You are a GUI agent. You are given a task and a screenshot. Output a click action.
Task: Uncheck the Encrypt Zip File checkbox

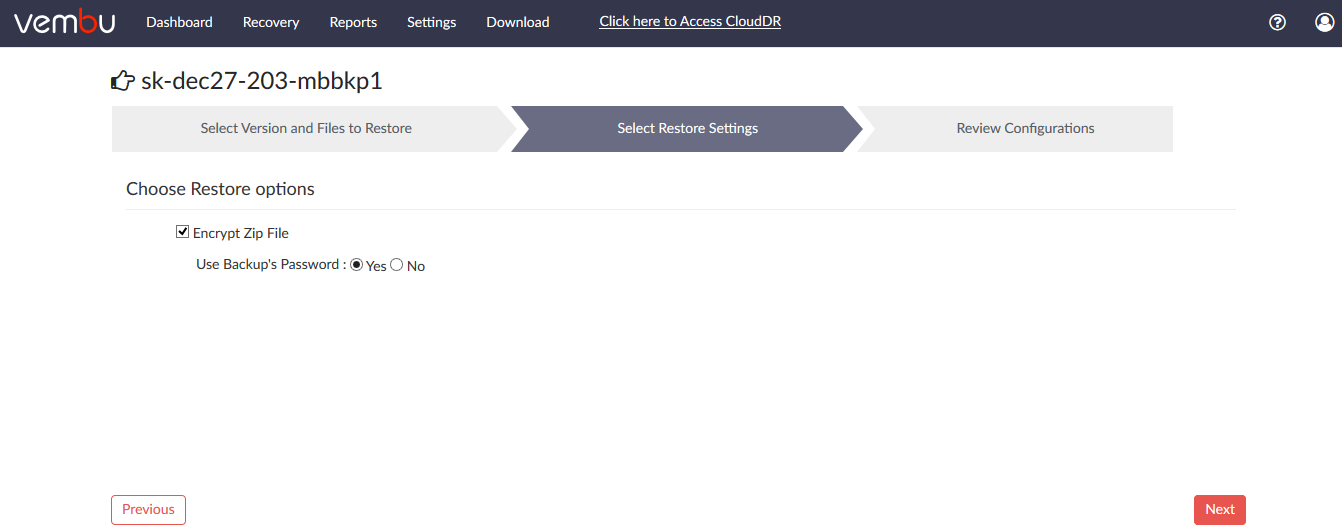tap(182, 232)
